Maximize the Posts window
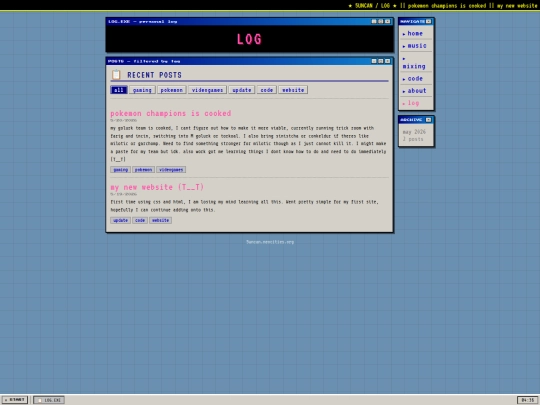 pos(381,61)
